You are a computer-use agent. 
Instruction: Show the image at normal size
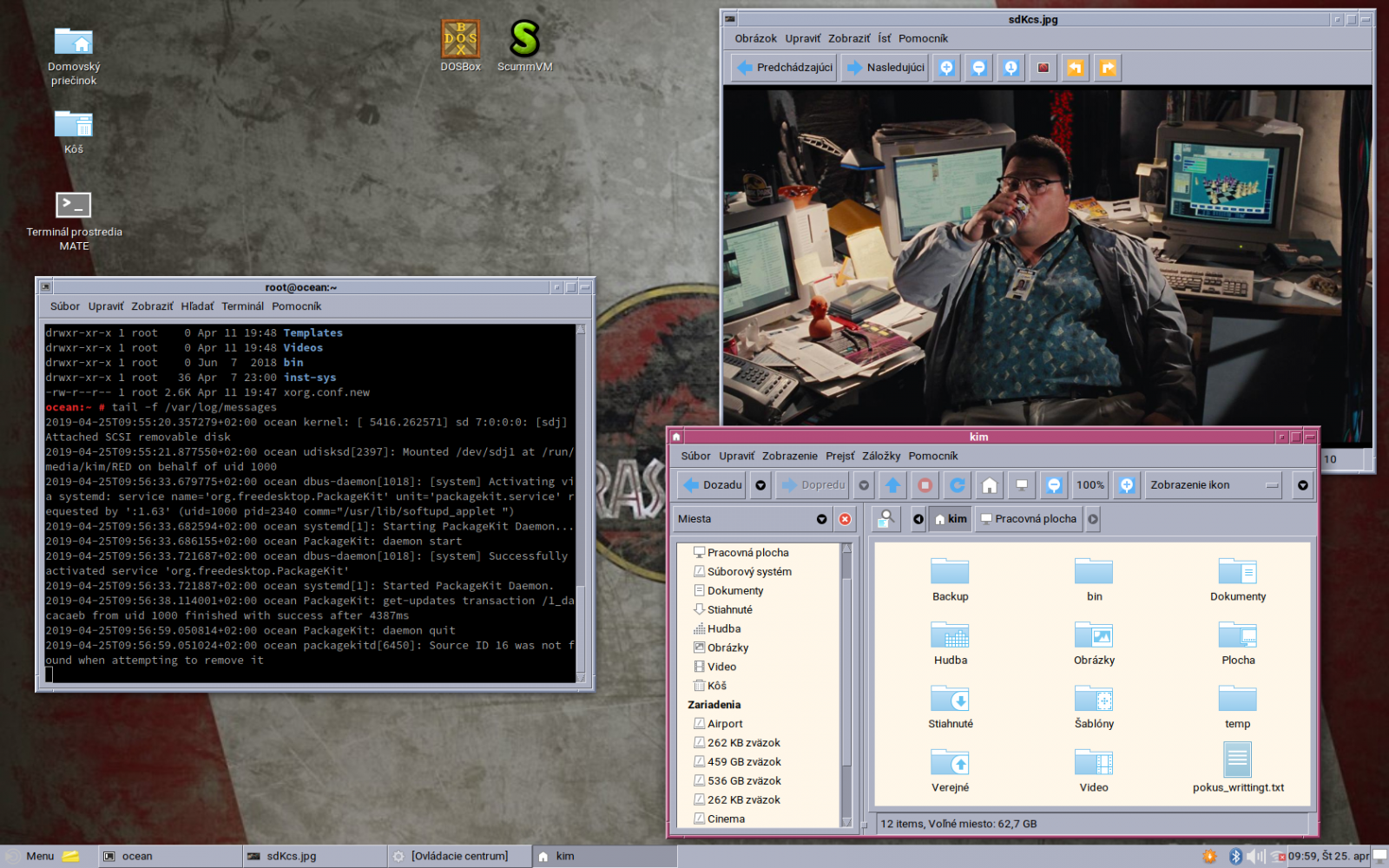[1011, 67]
